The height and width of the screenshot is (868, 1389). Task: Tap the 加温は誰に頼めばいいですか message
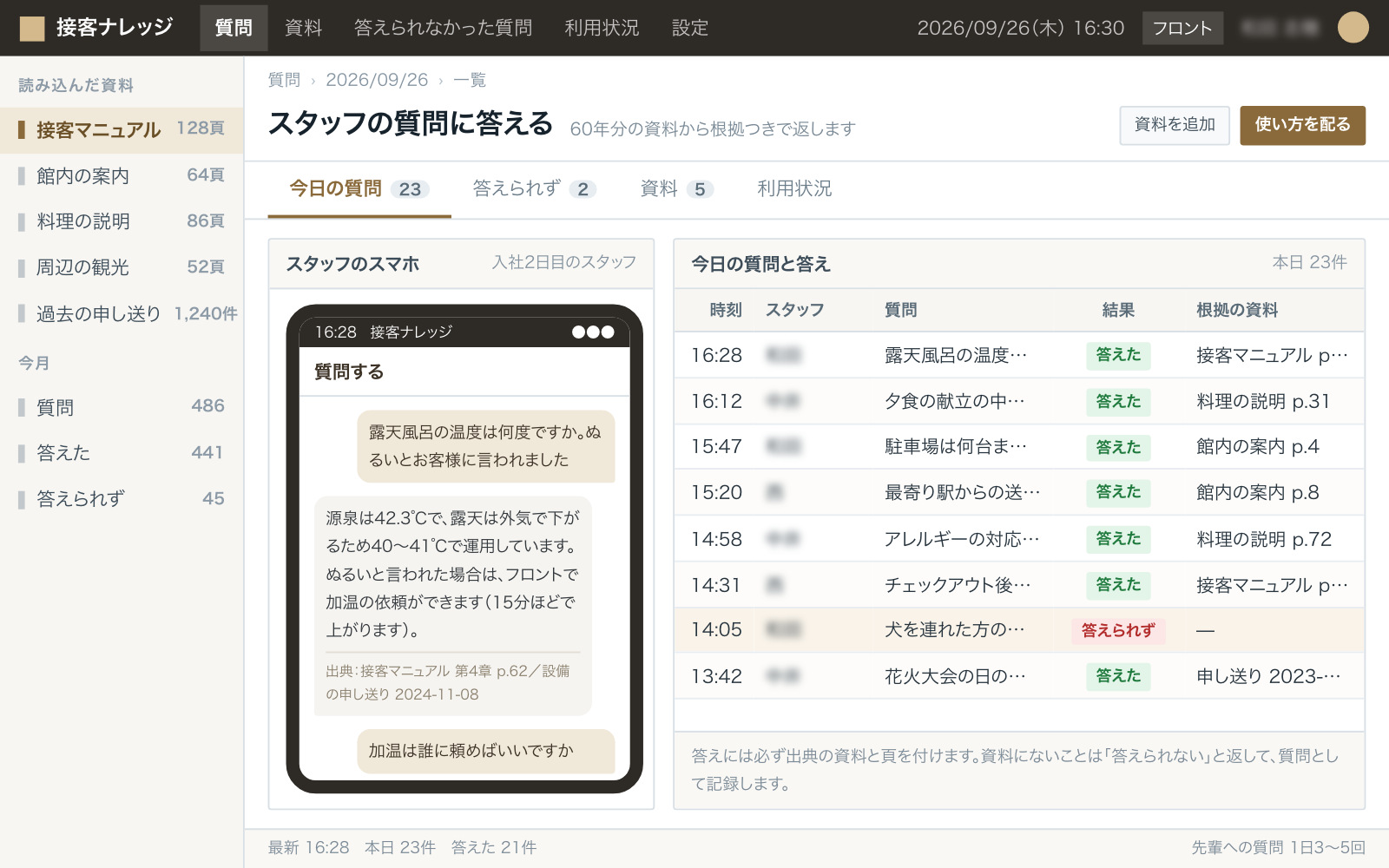click(x=486, y=751)
